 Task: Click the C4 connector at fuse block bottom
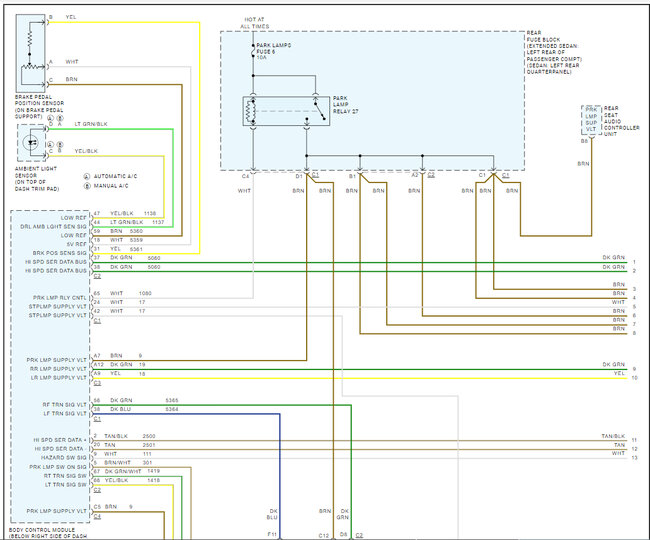click(245, 175)
